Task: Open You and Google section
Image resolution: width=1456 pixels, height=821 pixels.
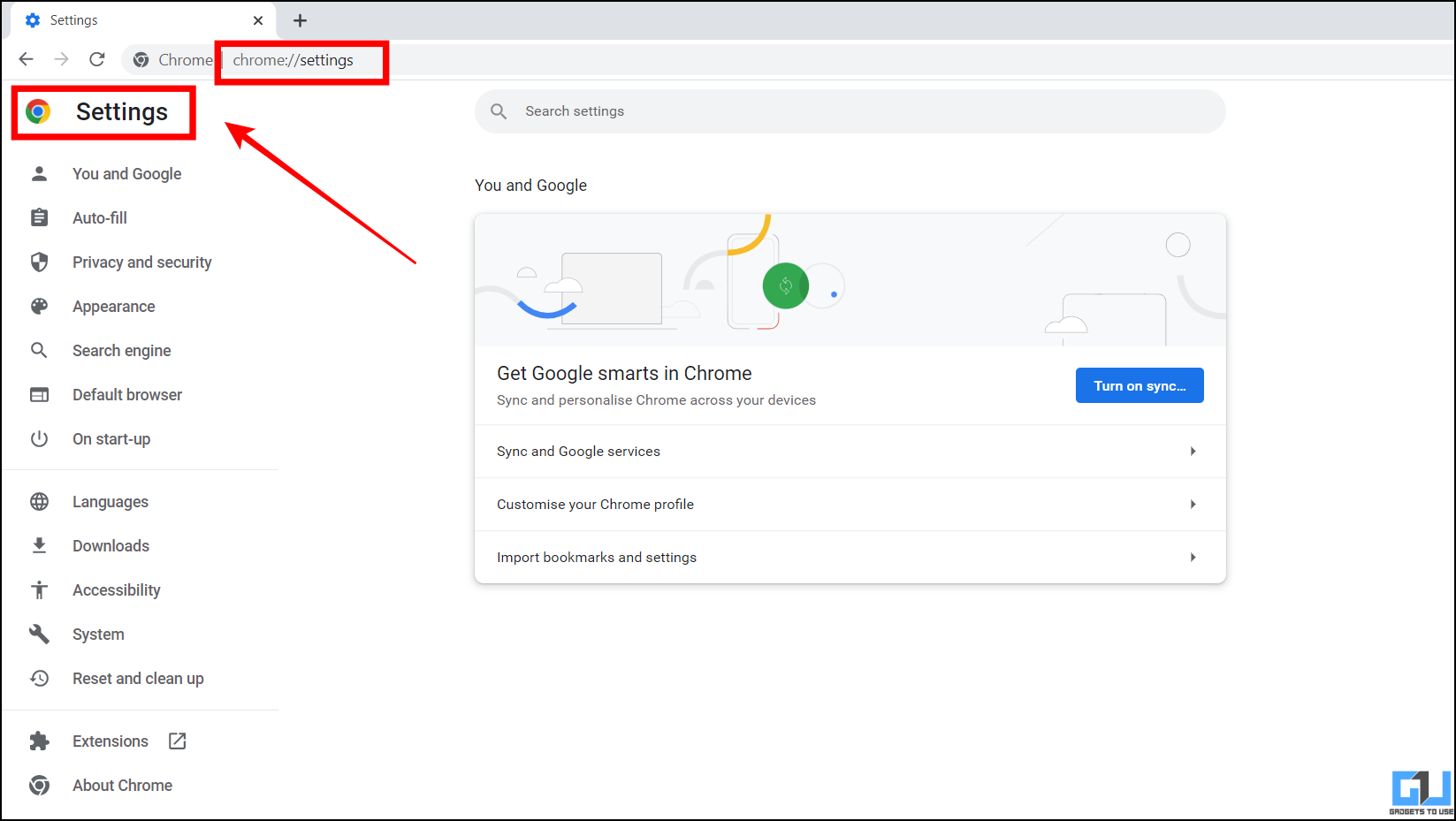Action: [126, 174]
